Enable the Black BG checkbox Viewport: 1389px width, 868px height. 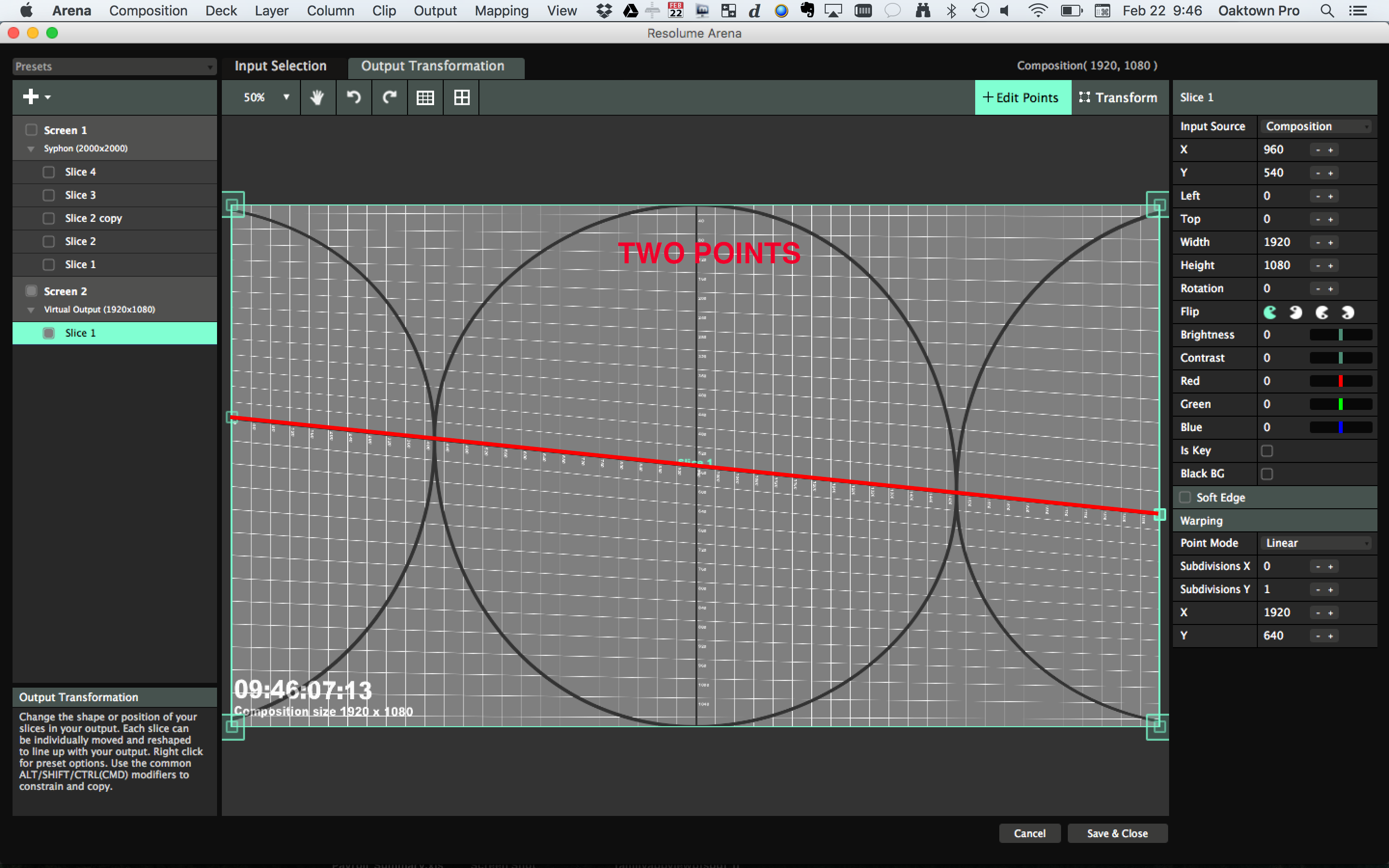(1267, 474)
